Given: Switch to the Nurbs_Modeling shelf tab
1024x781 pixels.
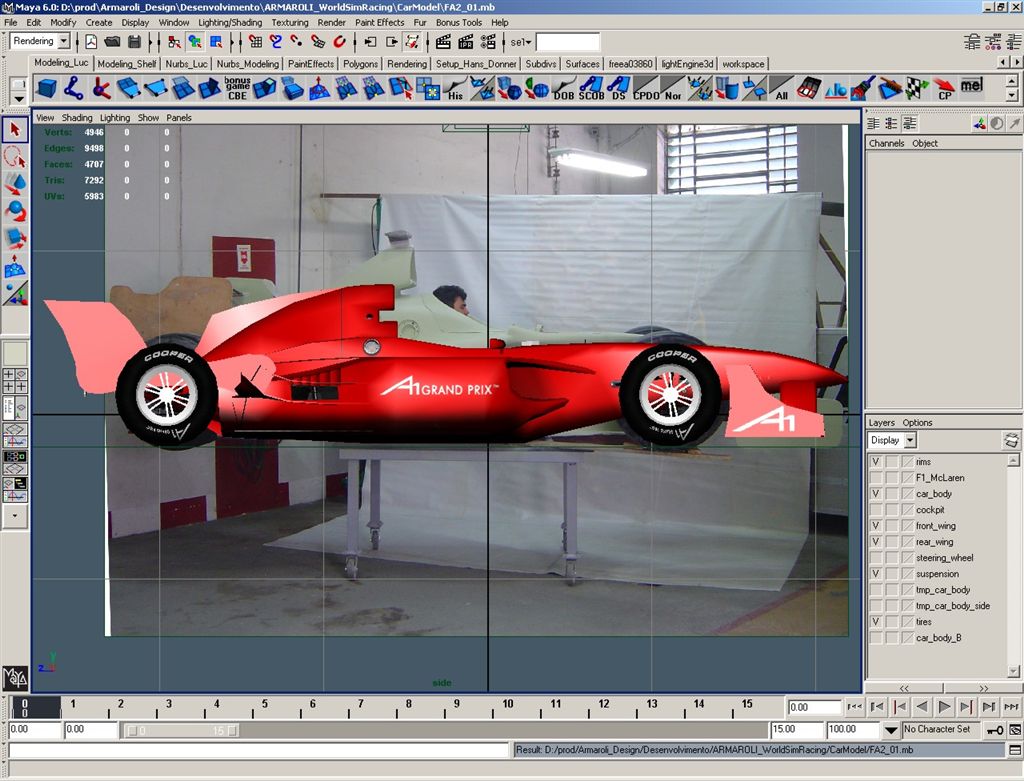Looking at the screenshot, I should click(x=248, y=64).
